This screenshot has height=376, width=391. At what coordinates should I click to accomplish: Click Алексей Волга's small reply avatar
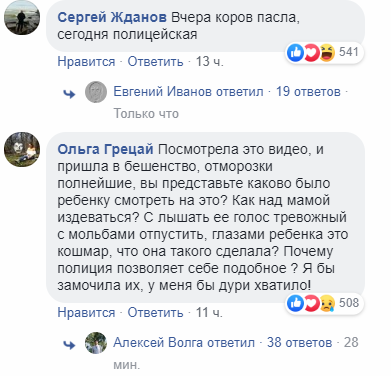(x=96, y=343)
